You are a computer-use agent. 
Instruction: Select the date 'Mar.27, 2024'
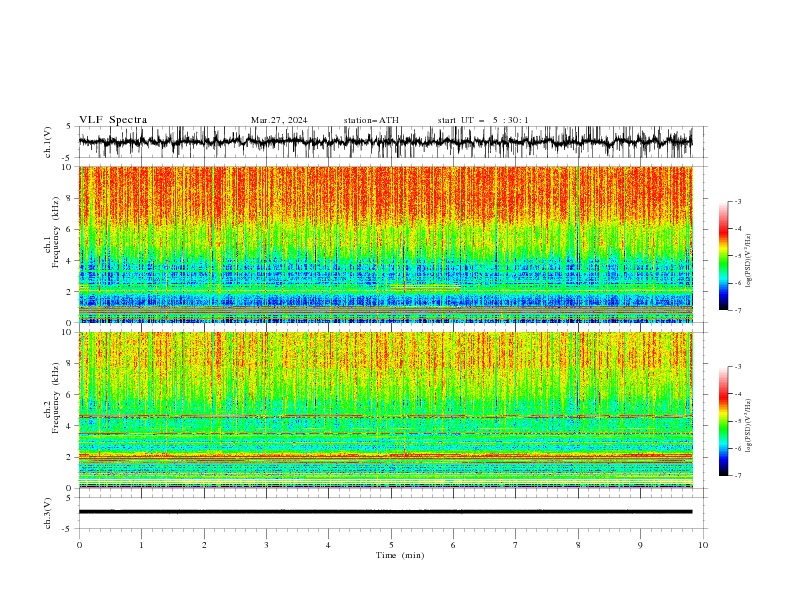pos(279,120)
